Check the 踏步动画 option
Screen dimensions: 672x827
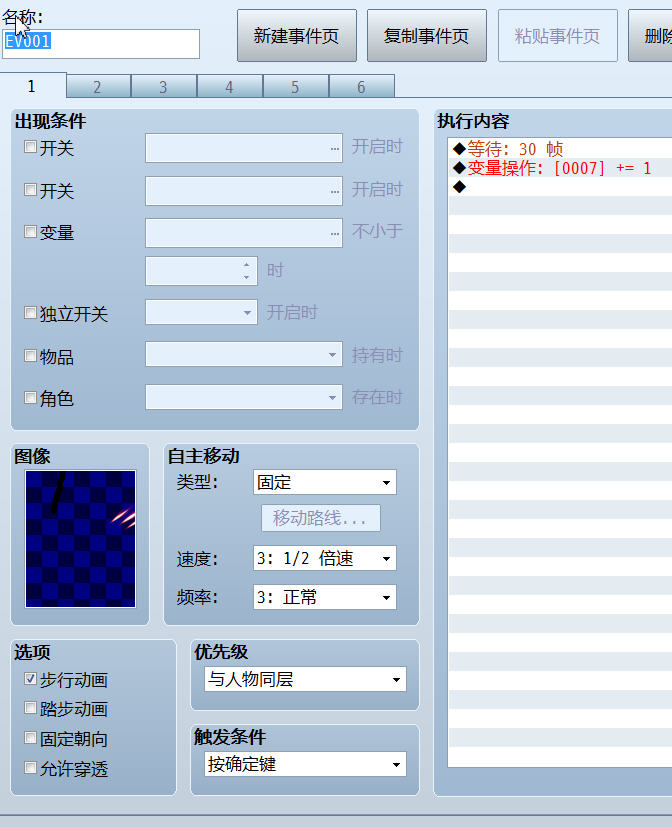[31, 708]
